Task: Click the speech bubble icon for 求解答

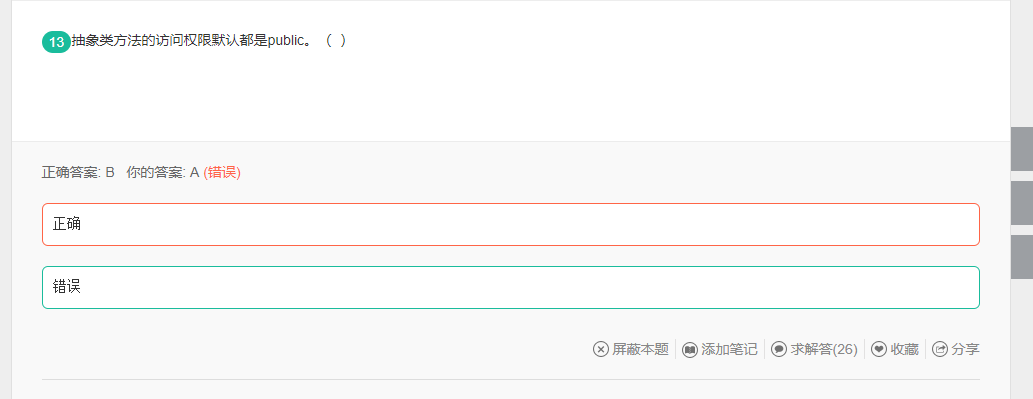Action: pos(779,349)
